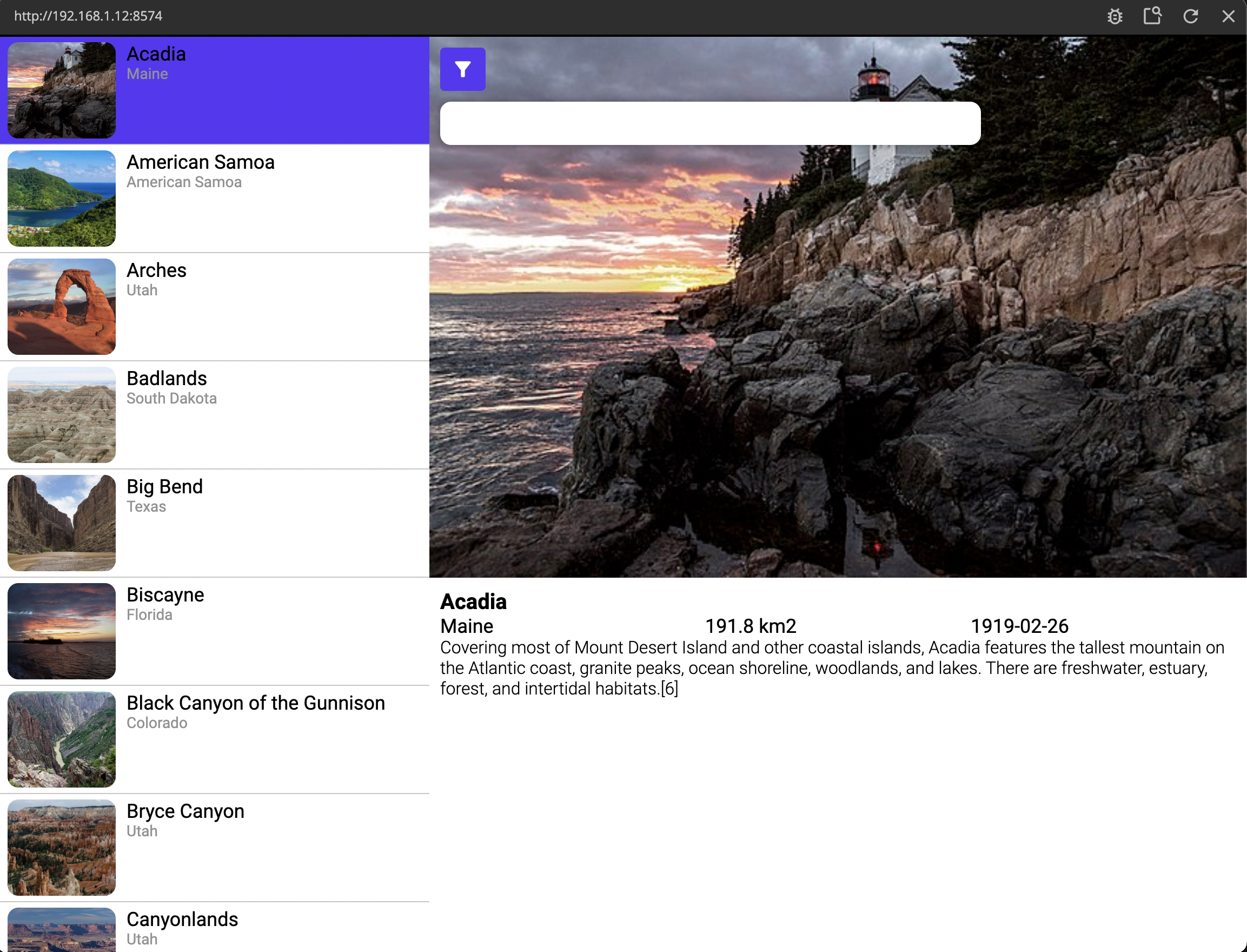Viewport: 1247px width, 952px height.
Task: Select the Bryce Canyon thumbnail image
Action: pos(62,848)
